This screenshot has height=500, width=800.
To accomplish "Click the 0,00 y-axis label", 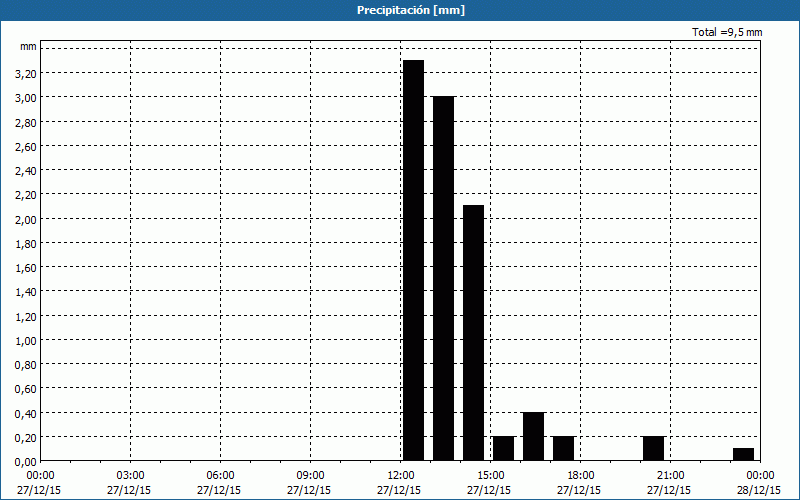I will pos(26,462).
